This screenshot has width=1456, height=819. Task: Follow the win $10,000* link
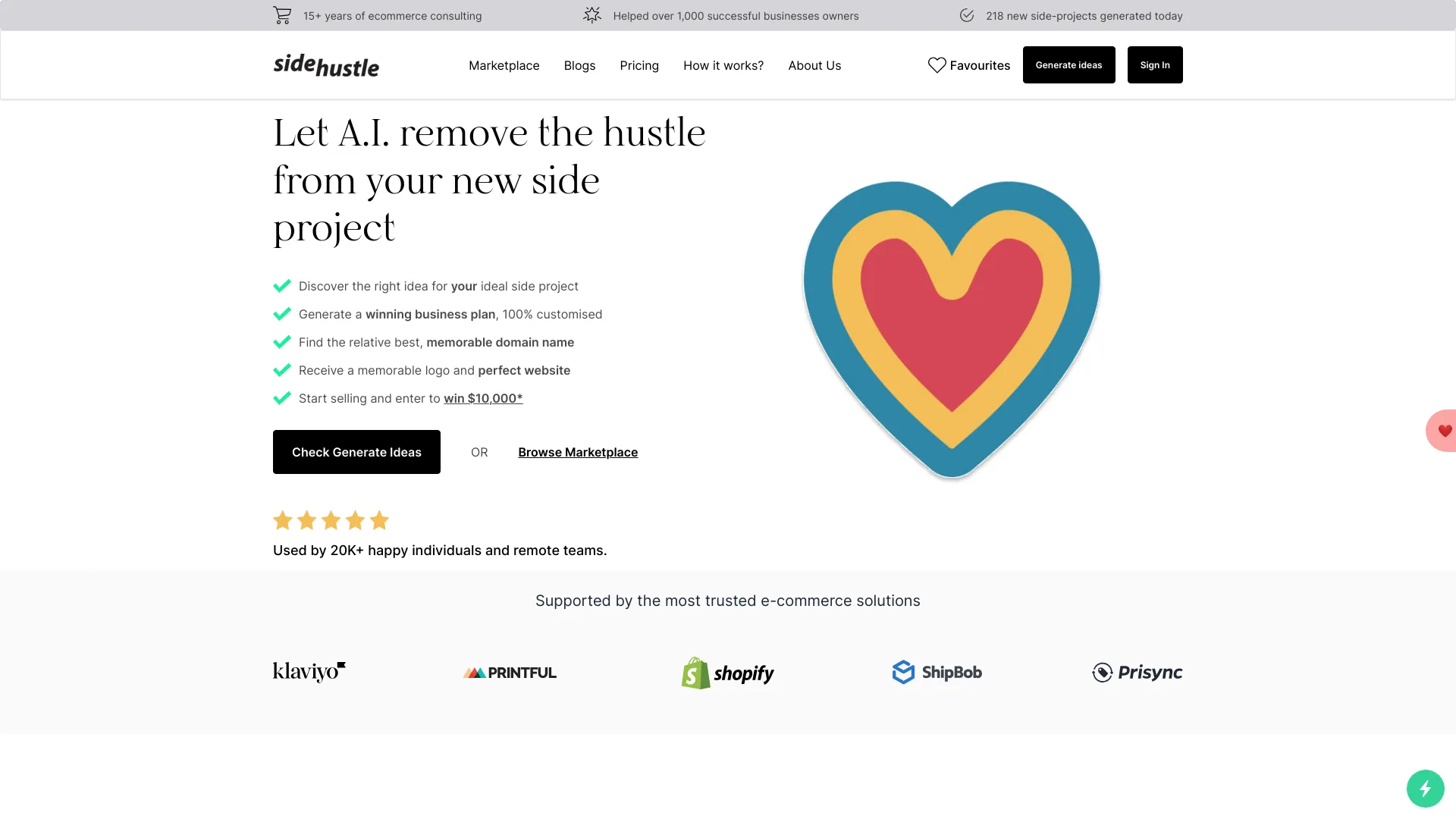(483, 398)
